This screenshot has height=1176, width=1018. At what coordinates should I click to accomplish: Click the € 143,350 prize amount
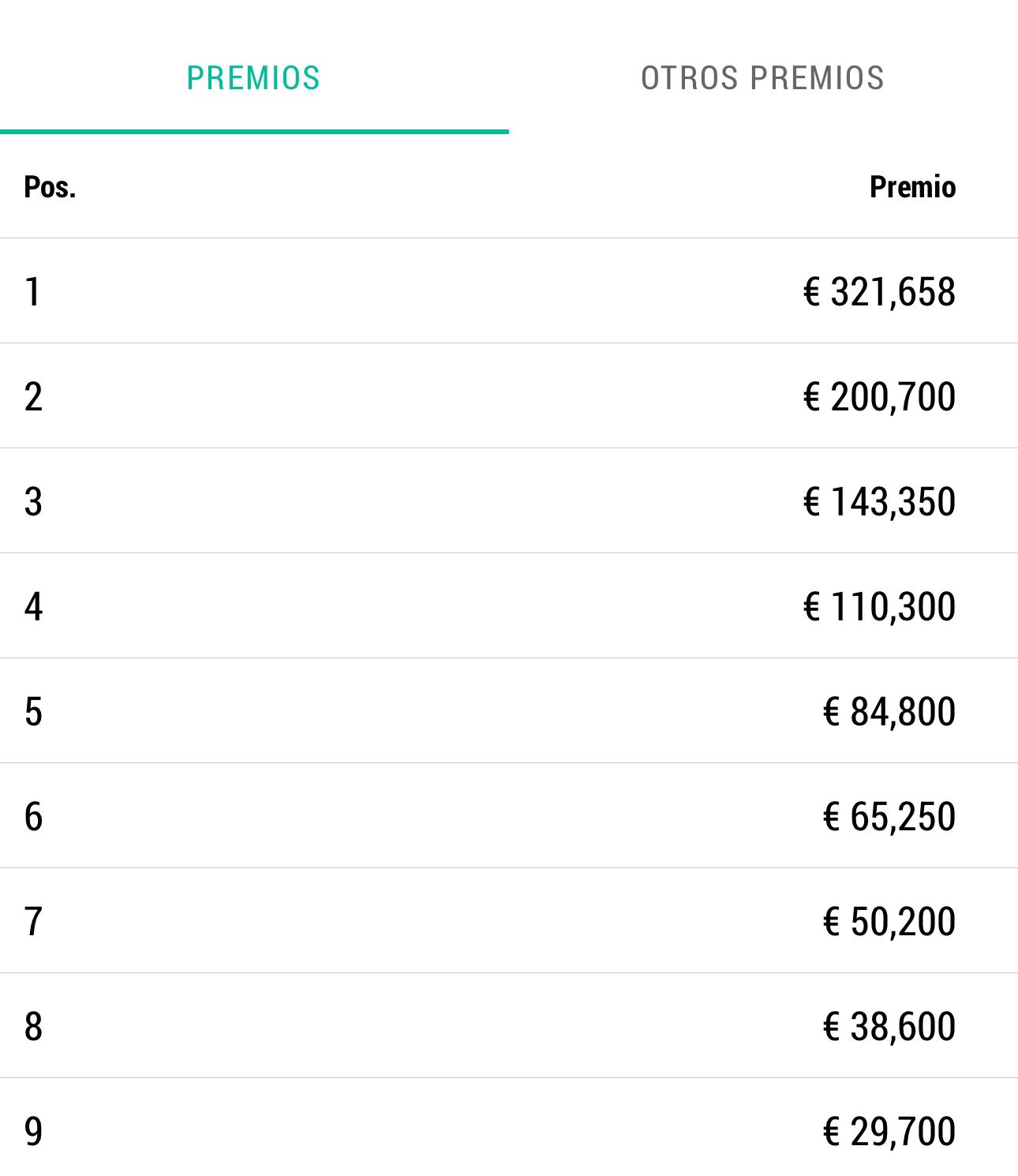879,501
